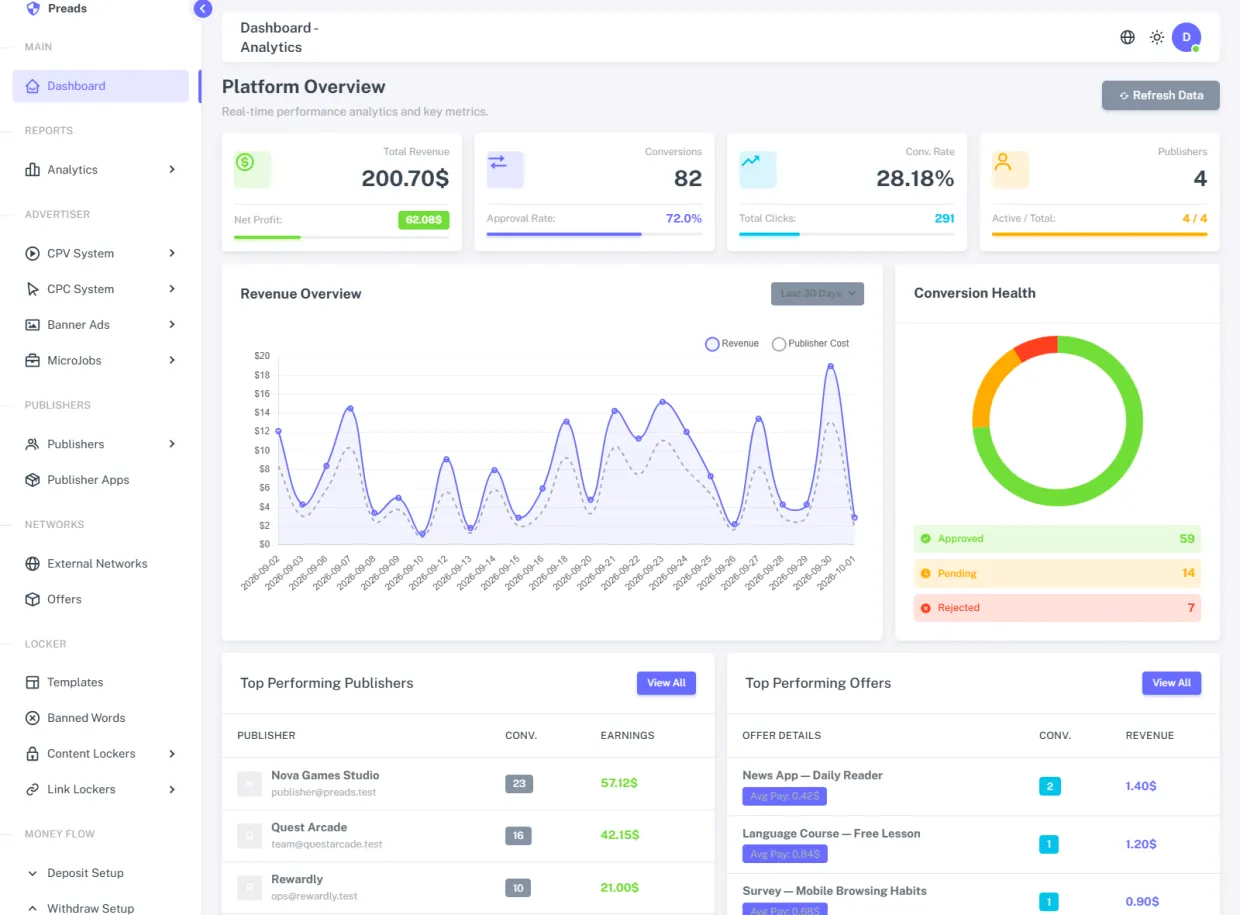Toggle the Publisher Cost series in legend
The image size is (1240, 915).
(x=811, y=344)
